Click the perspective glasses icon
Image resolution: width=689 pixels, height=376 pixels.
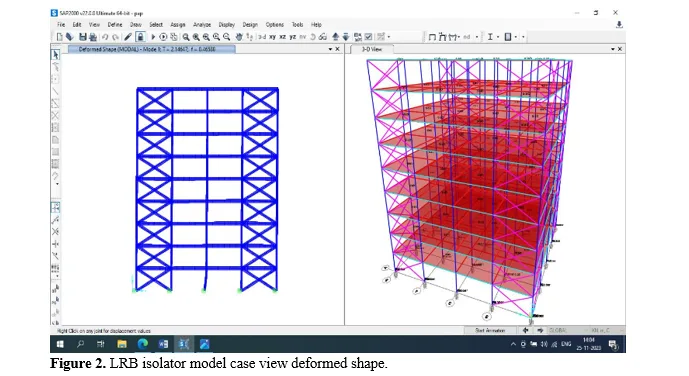pos(323,37)
